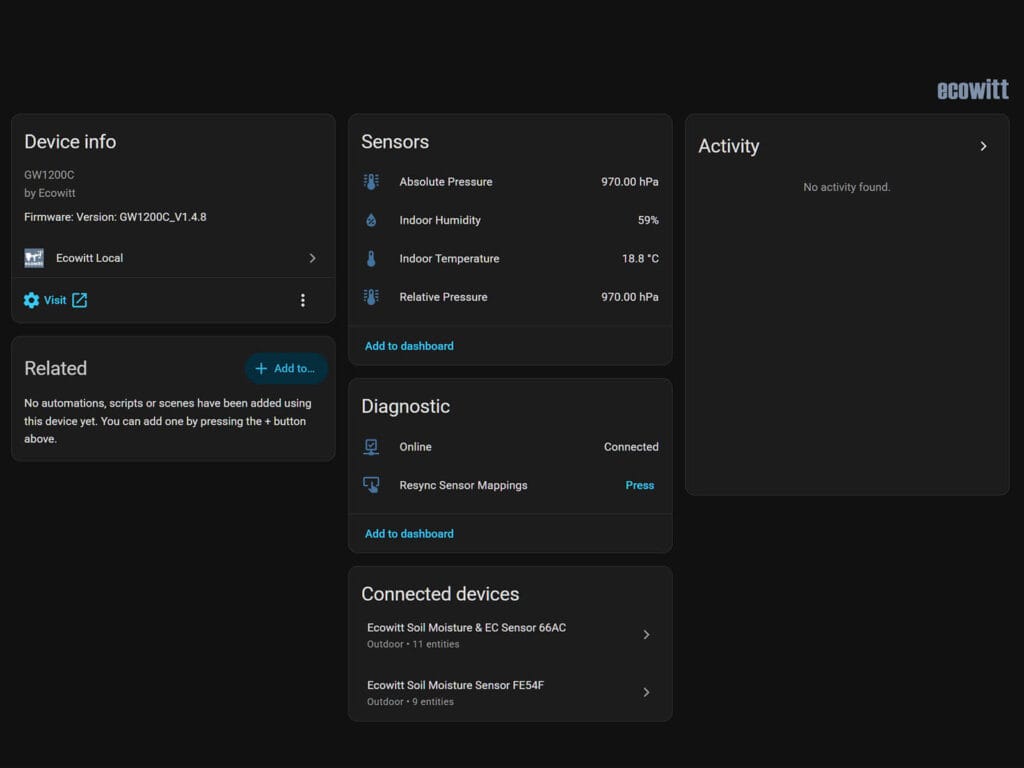Click the Indoor Temperature thermometer icon

tap(371, 259)
